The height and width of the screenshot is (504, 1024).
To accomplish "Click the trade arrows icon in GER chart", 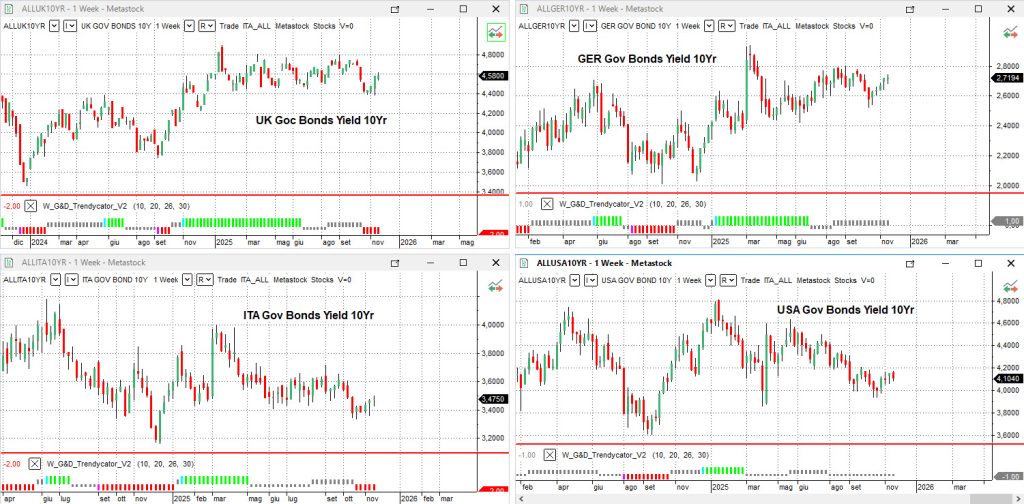I will coord(1009,32).
